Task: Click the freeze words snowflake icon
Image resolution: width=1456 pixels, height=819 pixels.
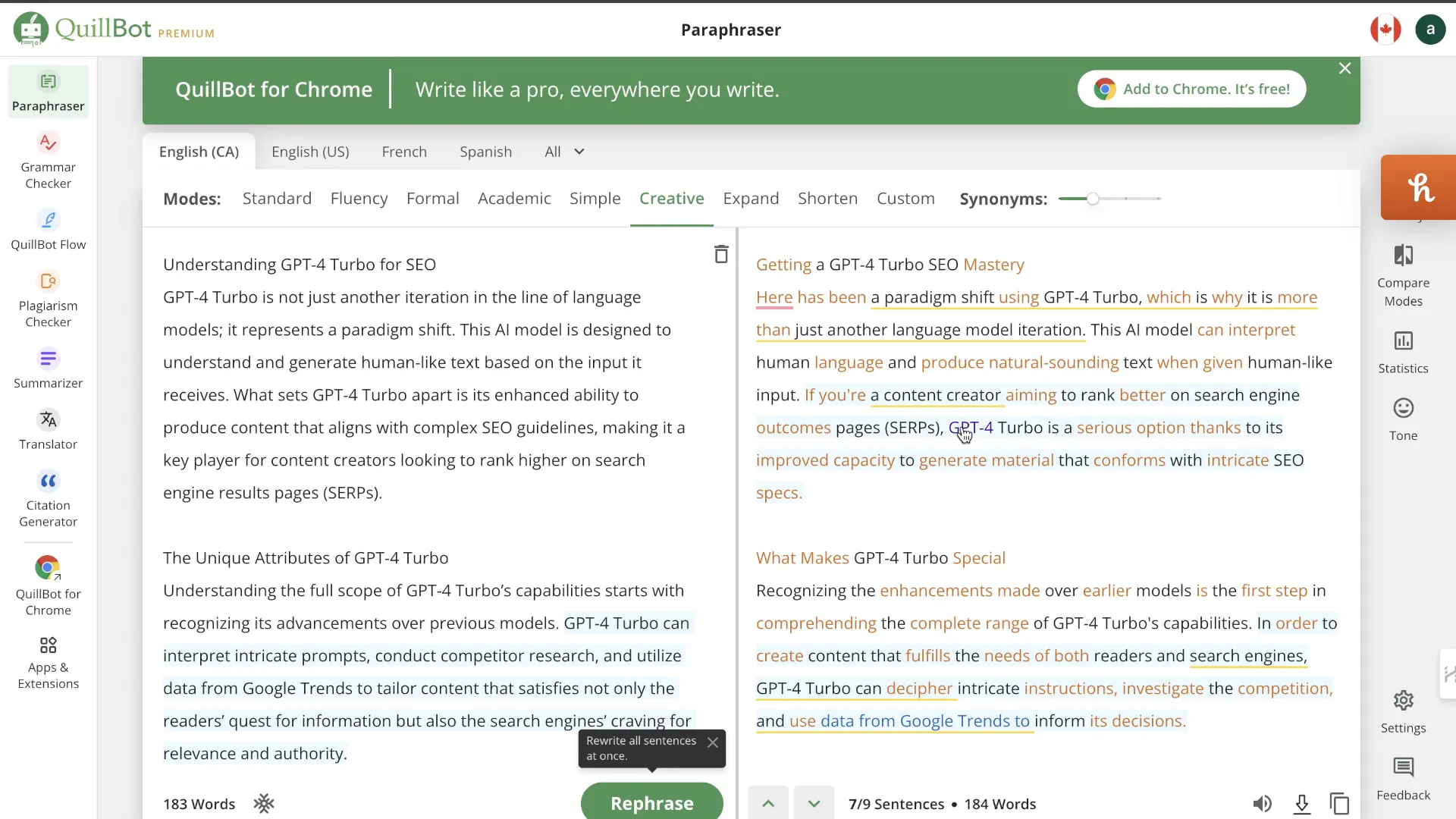Action: (x=264, y=803)
